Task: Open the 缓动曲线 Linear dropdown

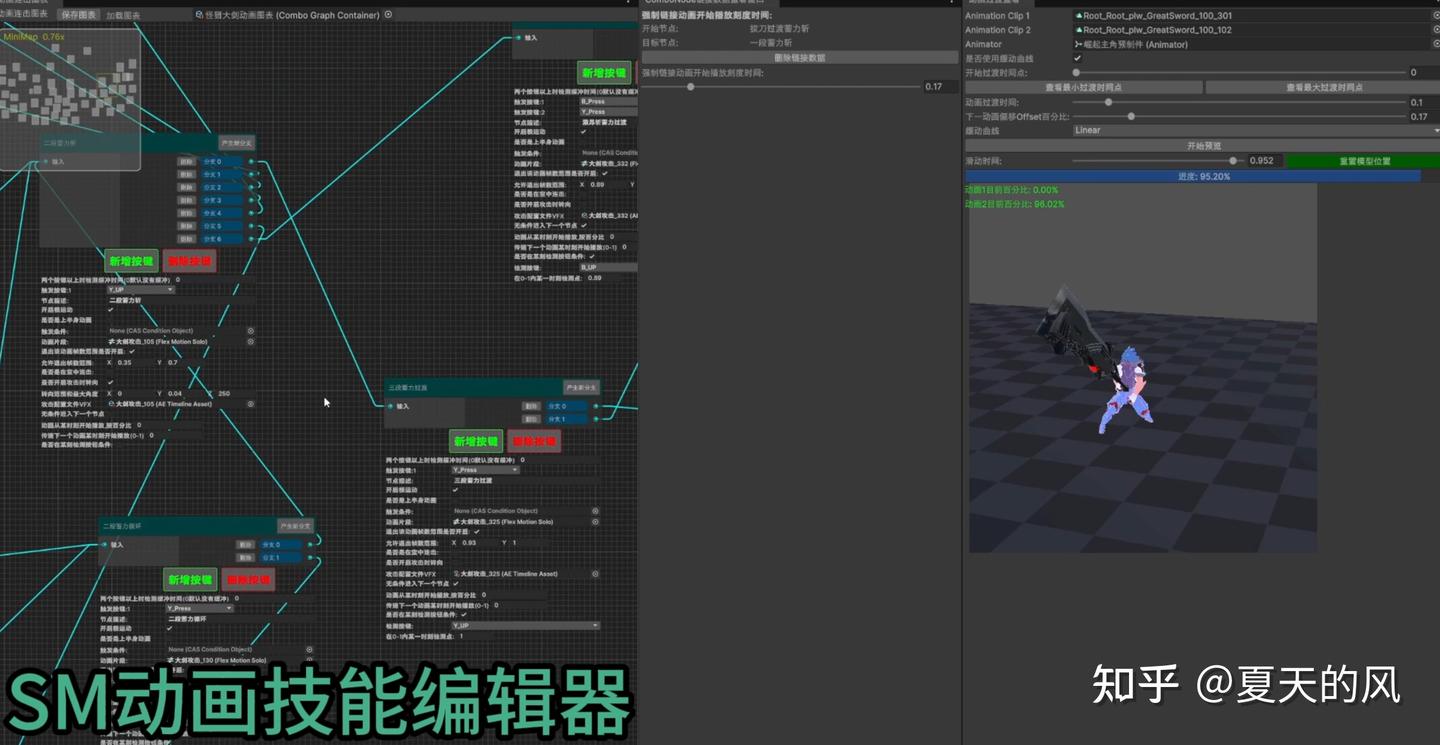Action: tap(1256, 130)
